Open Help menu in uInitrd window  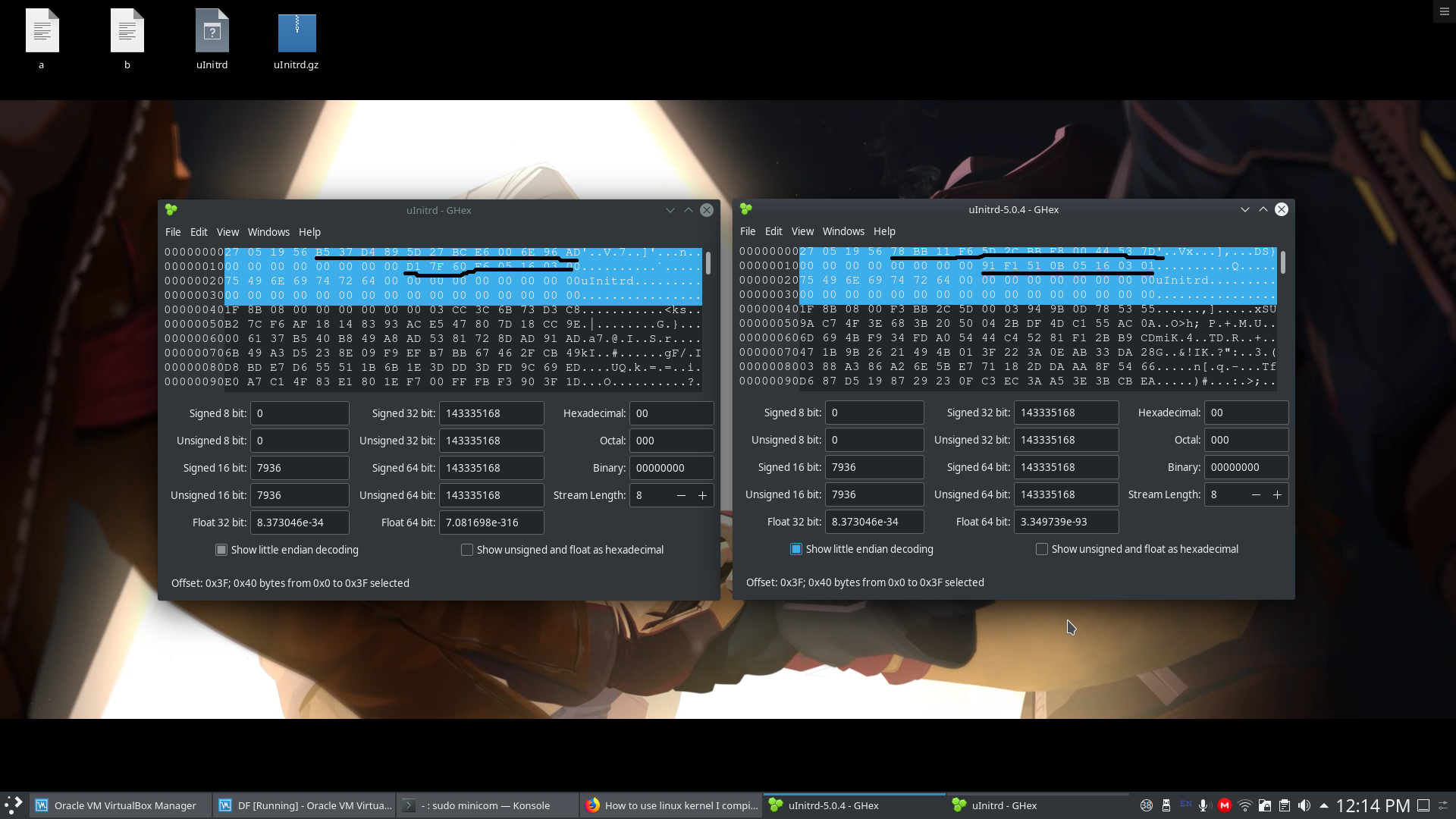(309, 232)
